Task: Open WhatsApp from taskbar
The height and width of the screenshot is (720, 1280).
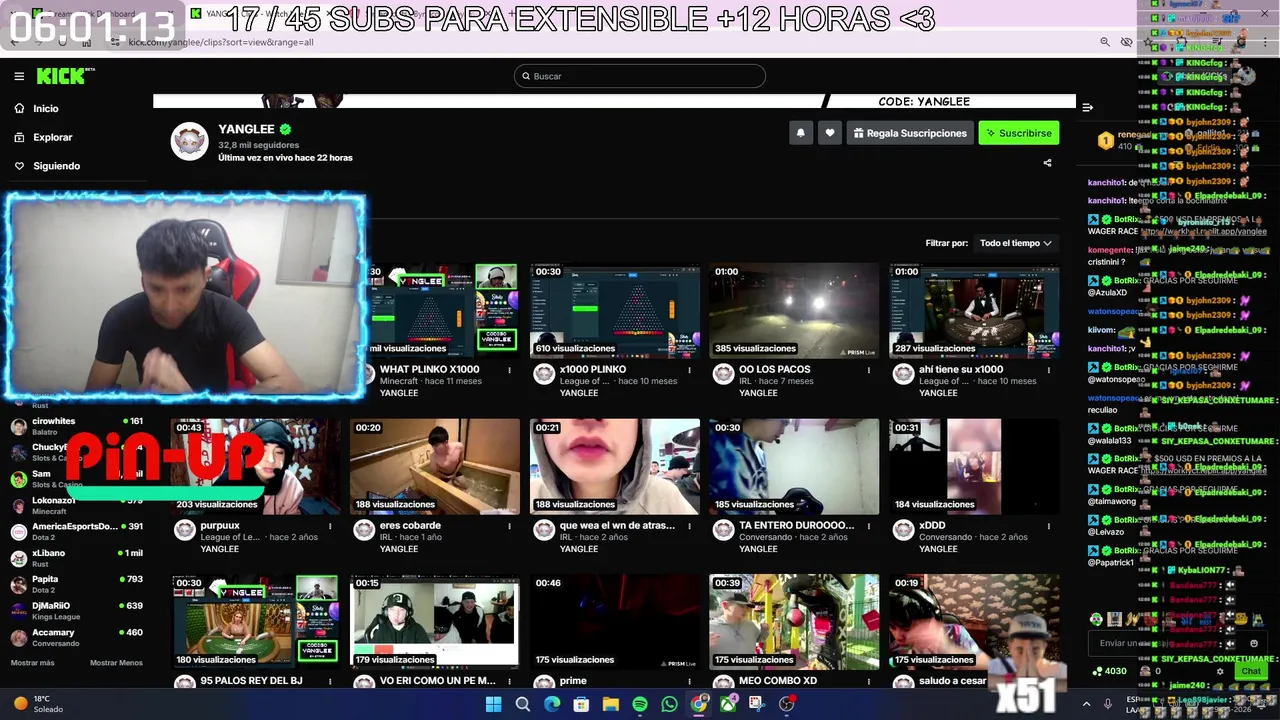Action: (669, 704)
